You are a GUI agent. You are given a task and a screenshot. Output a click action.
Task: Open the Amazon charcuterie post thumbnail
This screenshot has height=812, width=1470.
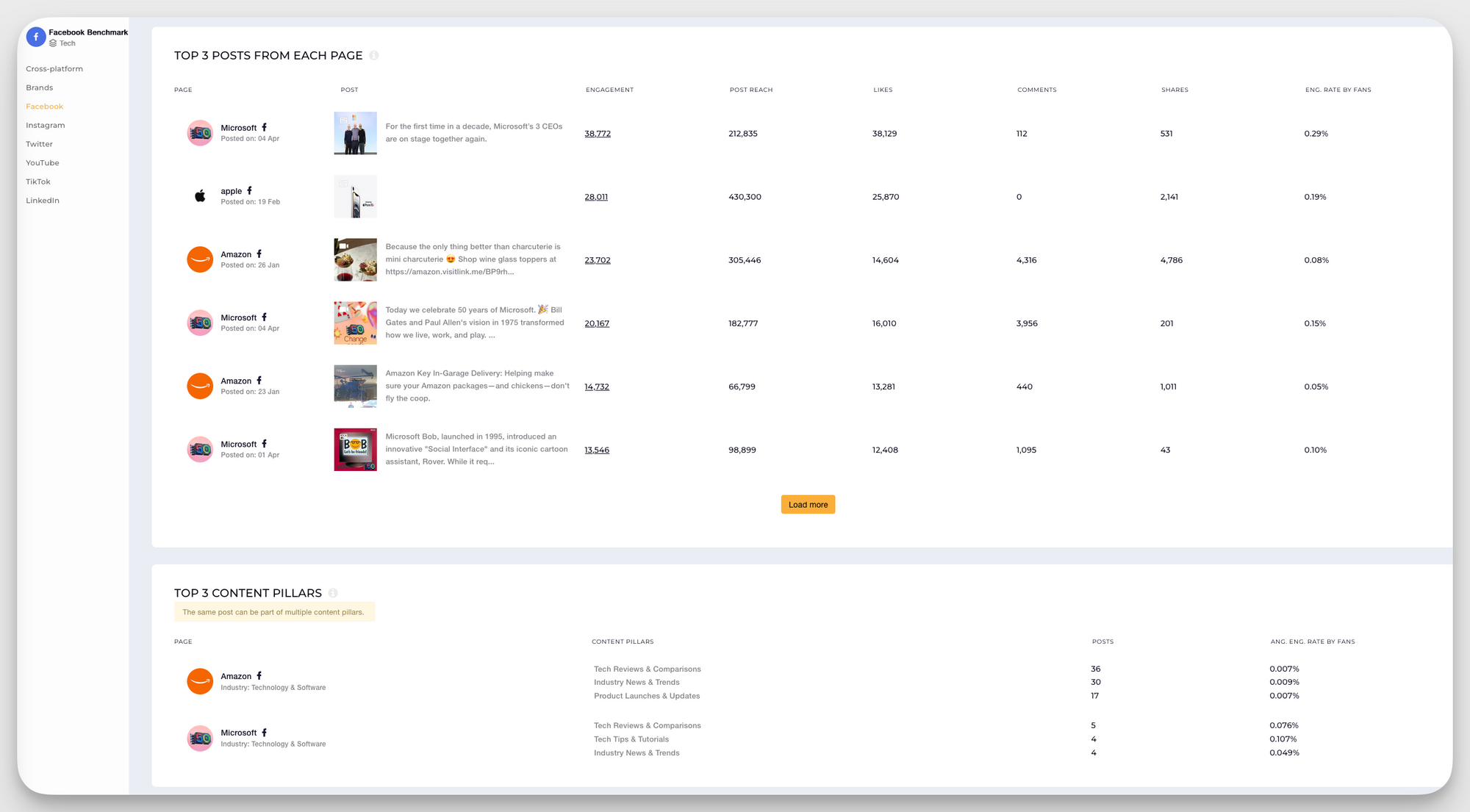click(x=356, y=259)
